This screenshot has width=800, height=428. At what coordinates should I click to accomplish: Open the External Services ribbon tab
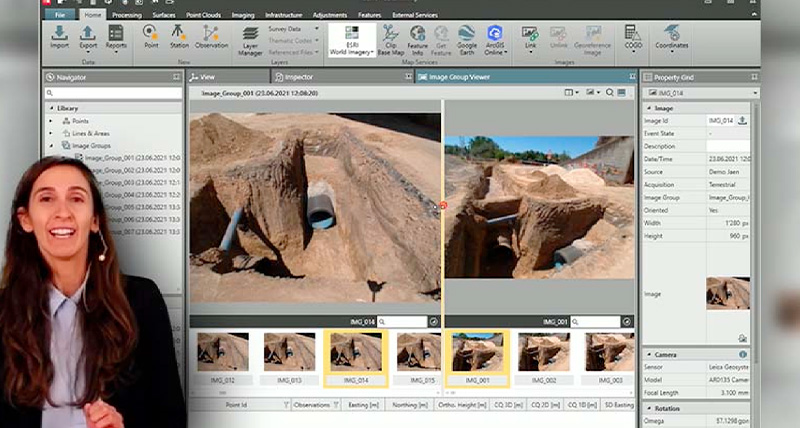pos(415,15)
